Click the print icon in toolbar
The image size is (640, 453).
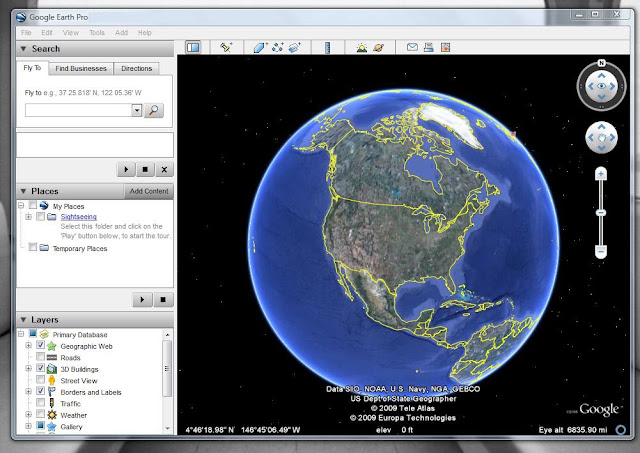(x=429, y=47)
